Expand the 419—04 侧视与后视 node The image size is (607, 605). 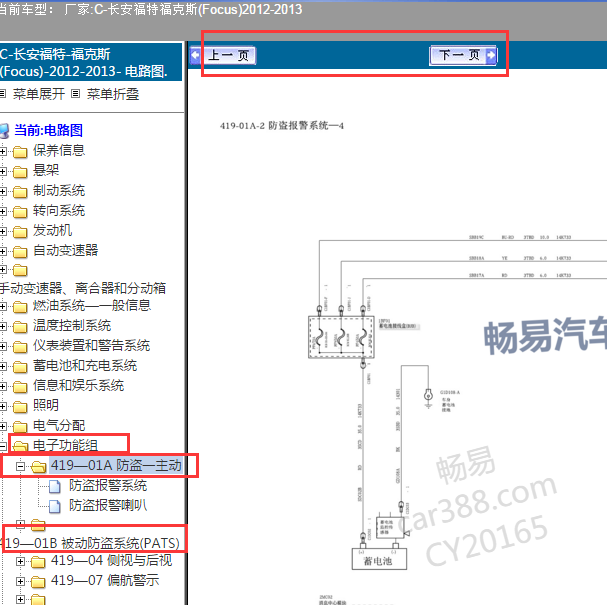(x=21, y=561)
